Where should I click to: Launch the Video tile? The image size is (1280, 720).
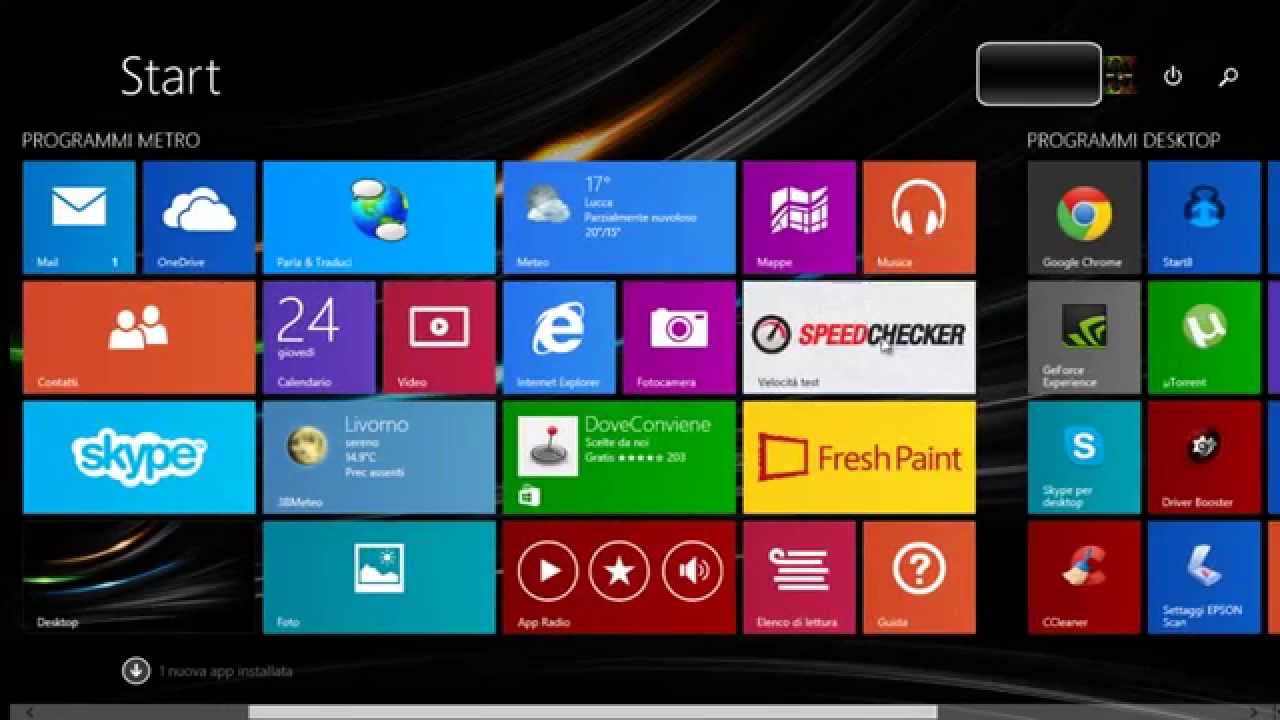[439, 338]
